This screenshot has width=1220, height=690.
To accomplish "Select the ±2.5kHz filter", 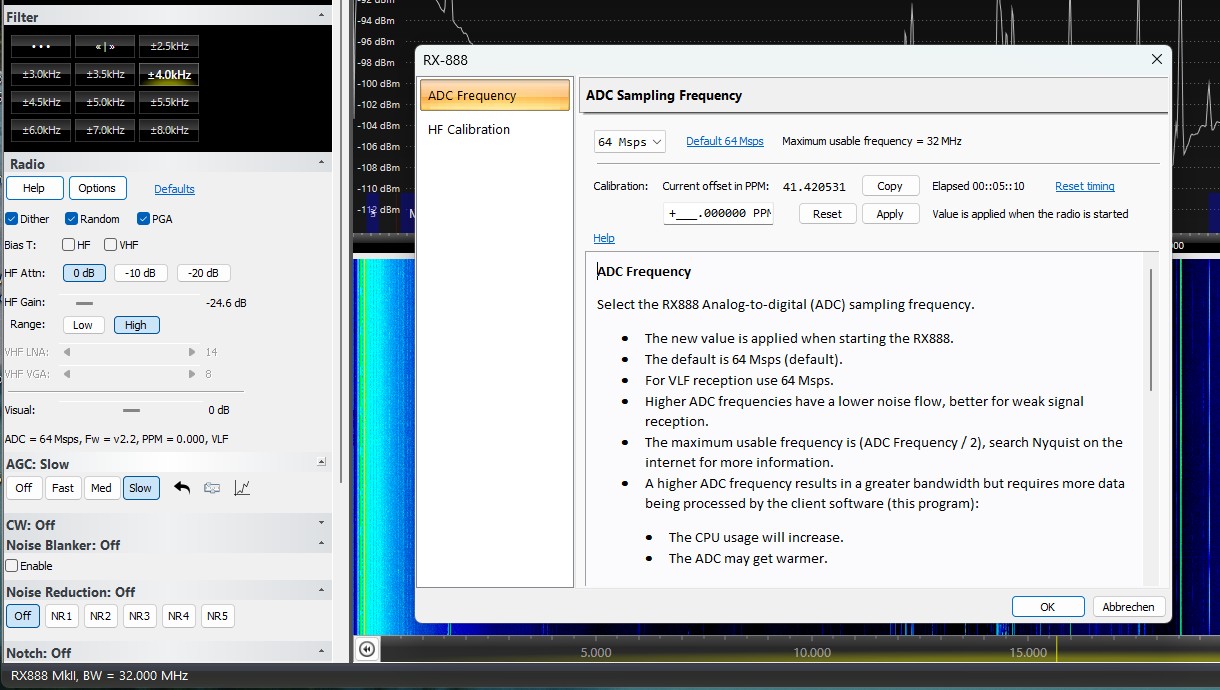I will tap(168, 46).
